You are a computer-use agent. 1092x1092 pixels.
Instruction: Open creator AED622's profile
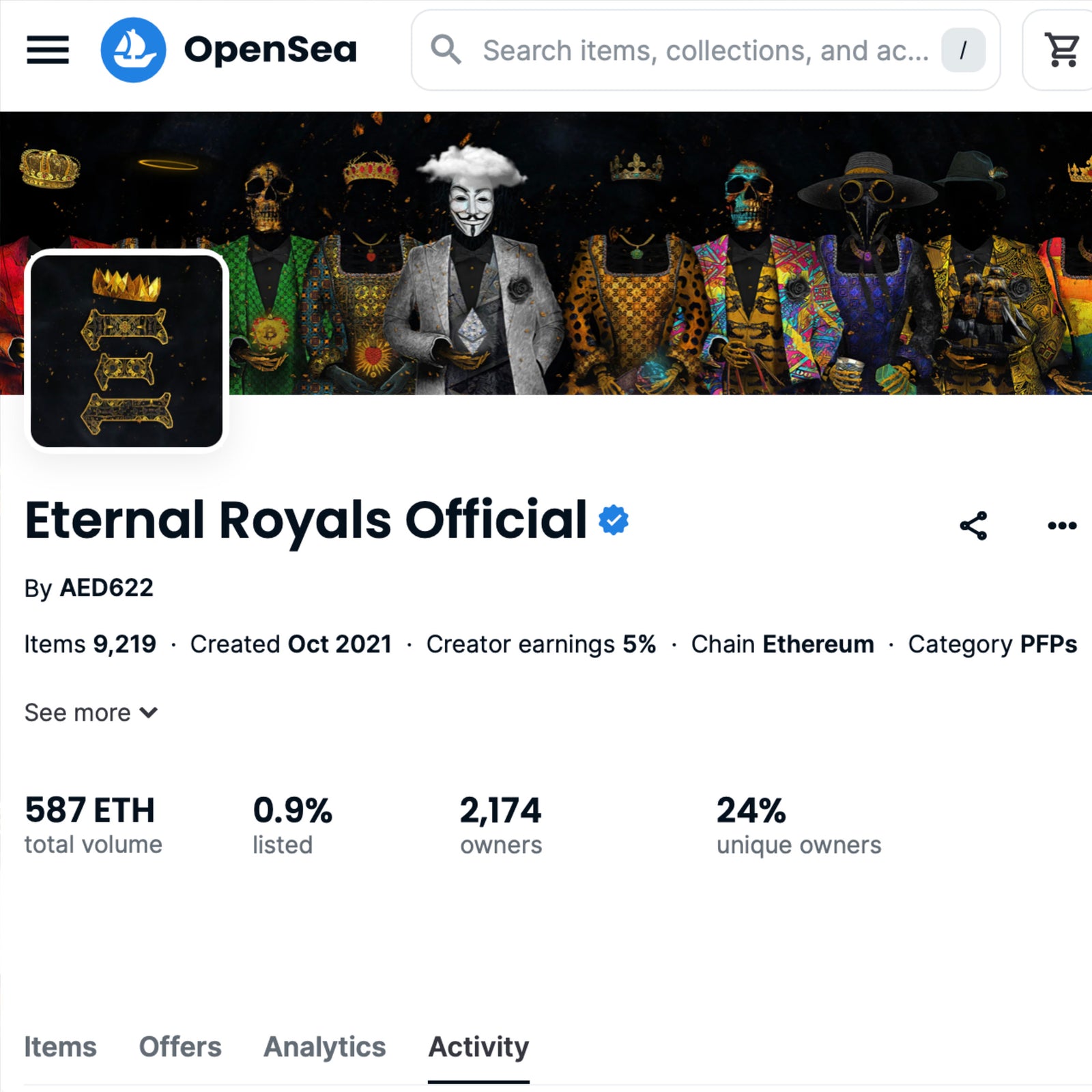coord(106,588)
